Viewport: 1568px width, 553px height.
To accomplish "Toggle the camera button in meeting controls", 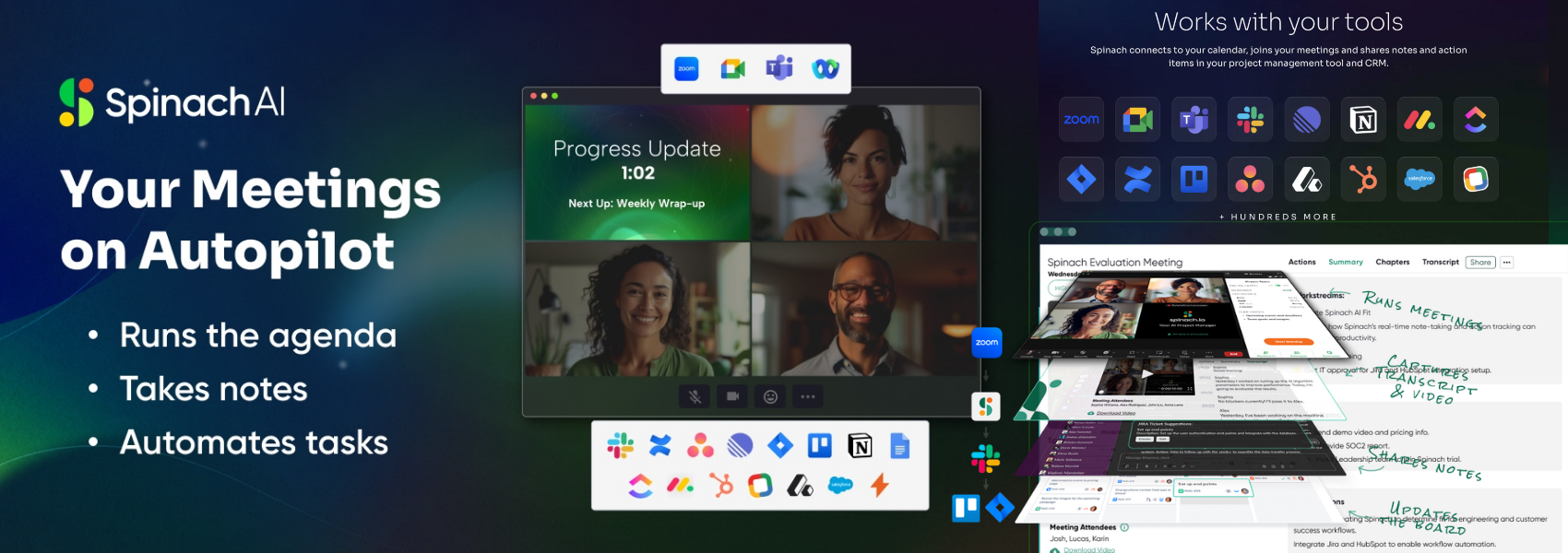I will tap(732, 396).
